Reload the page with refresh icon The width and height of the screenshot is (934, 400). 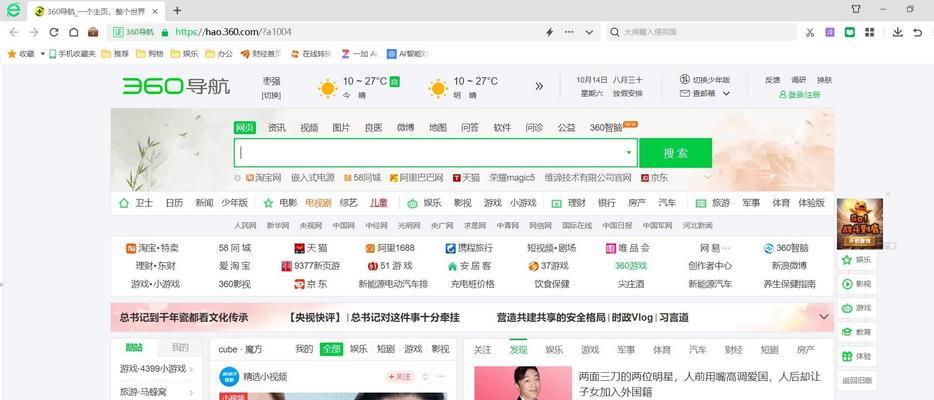point(54,32)
